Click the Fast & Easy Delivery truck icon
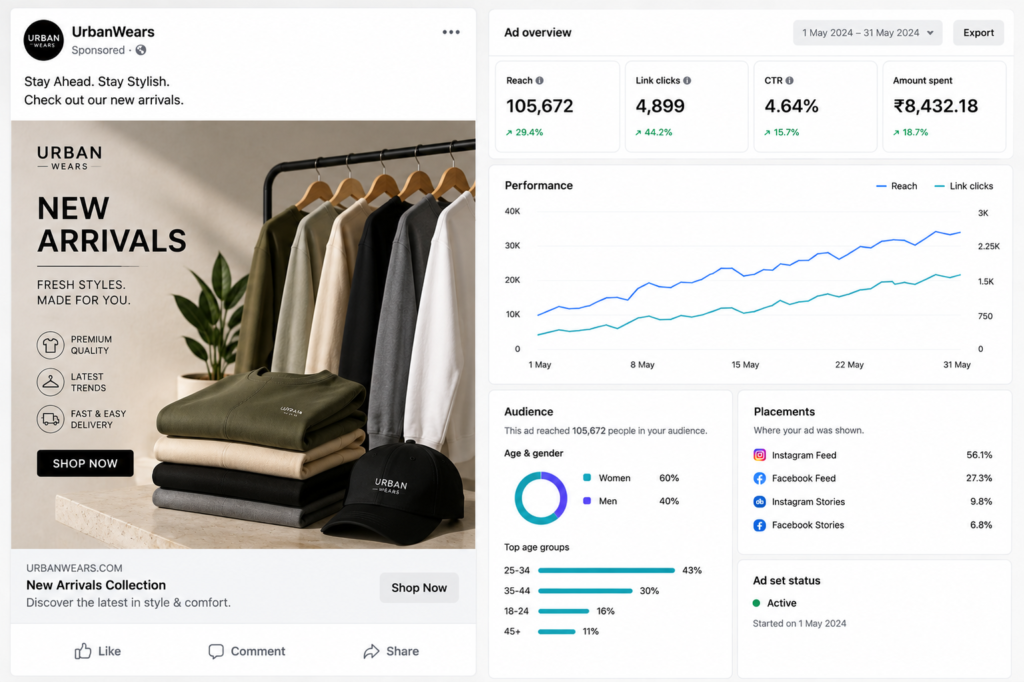Screen dimensions: 1024x682 point(50,419)
